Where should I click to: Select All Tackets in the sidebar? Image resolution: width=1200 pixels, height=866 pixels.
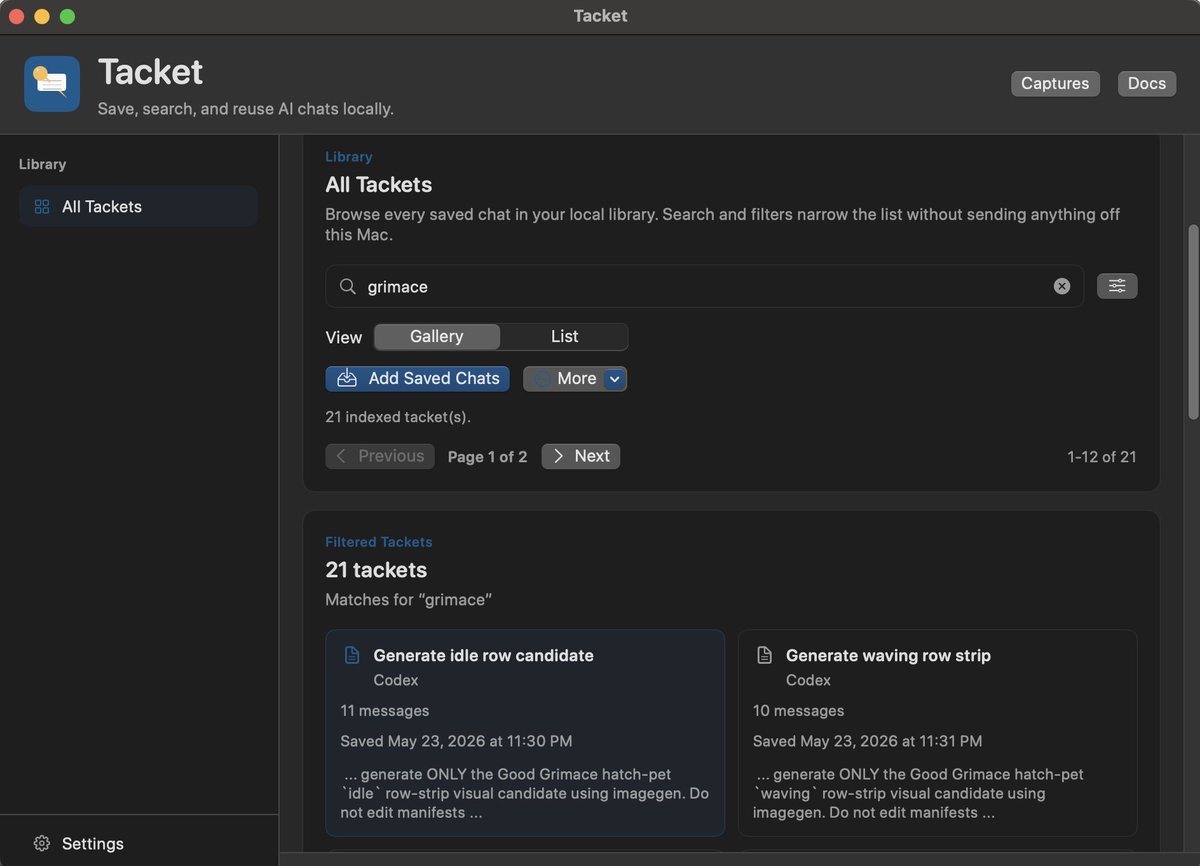click(138, 207)
